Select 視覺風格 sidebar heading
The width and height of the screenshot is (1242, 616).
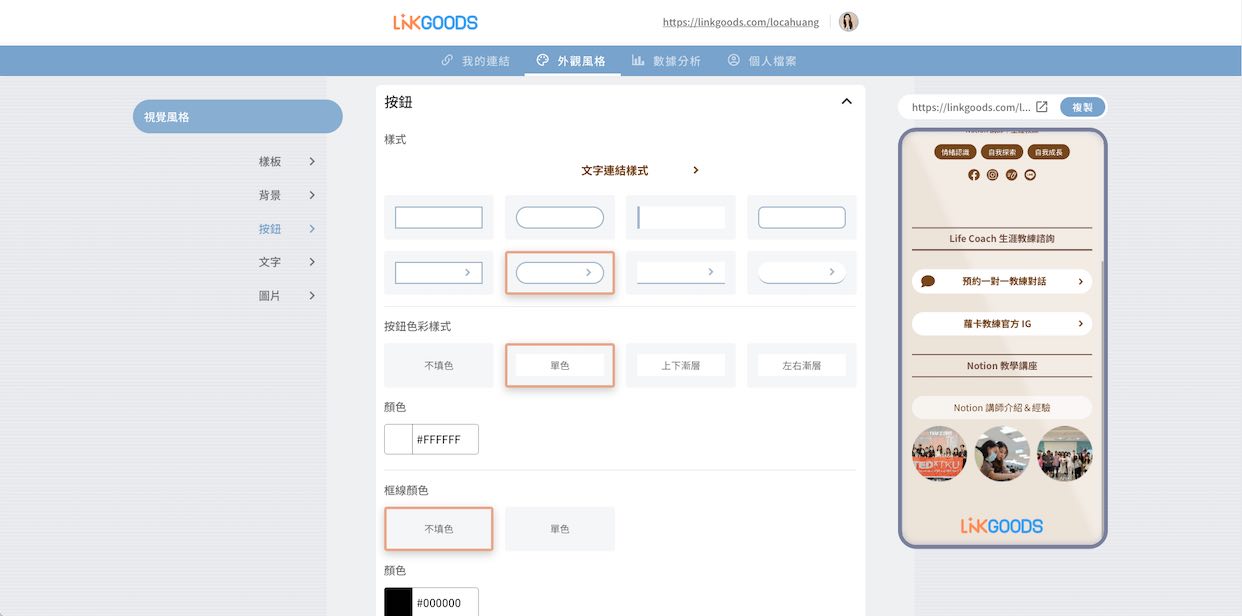238,117
